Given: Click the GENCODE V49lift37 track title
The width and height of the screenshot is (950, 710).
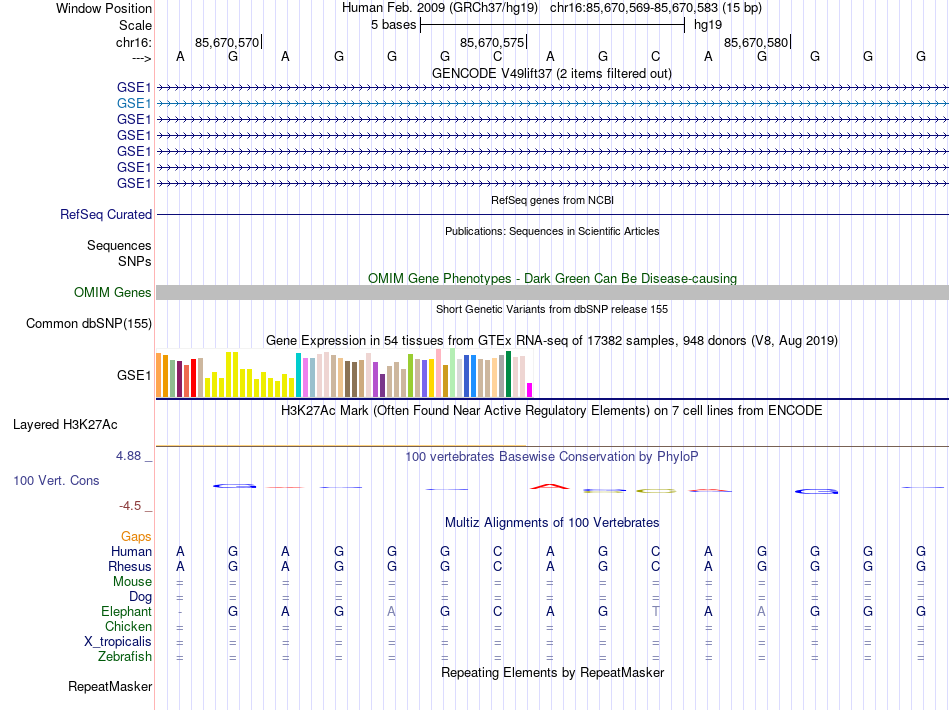Looking at the screenshot, I should [551, 74].
